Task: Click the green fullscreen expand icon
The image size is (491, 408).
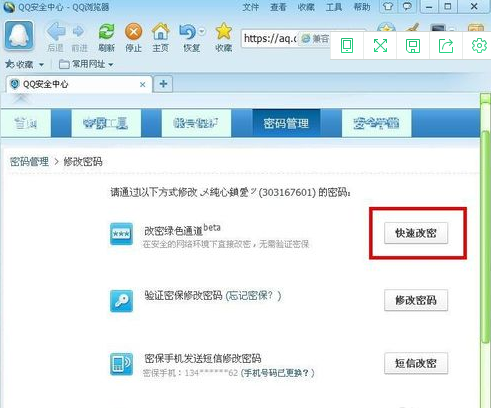Action: click(380, 45)
